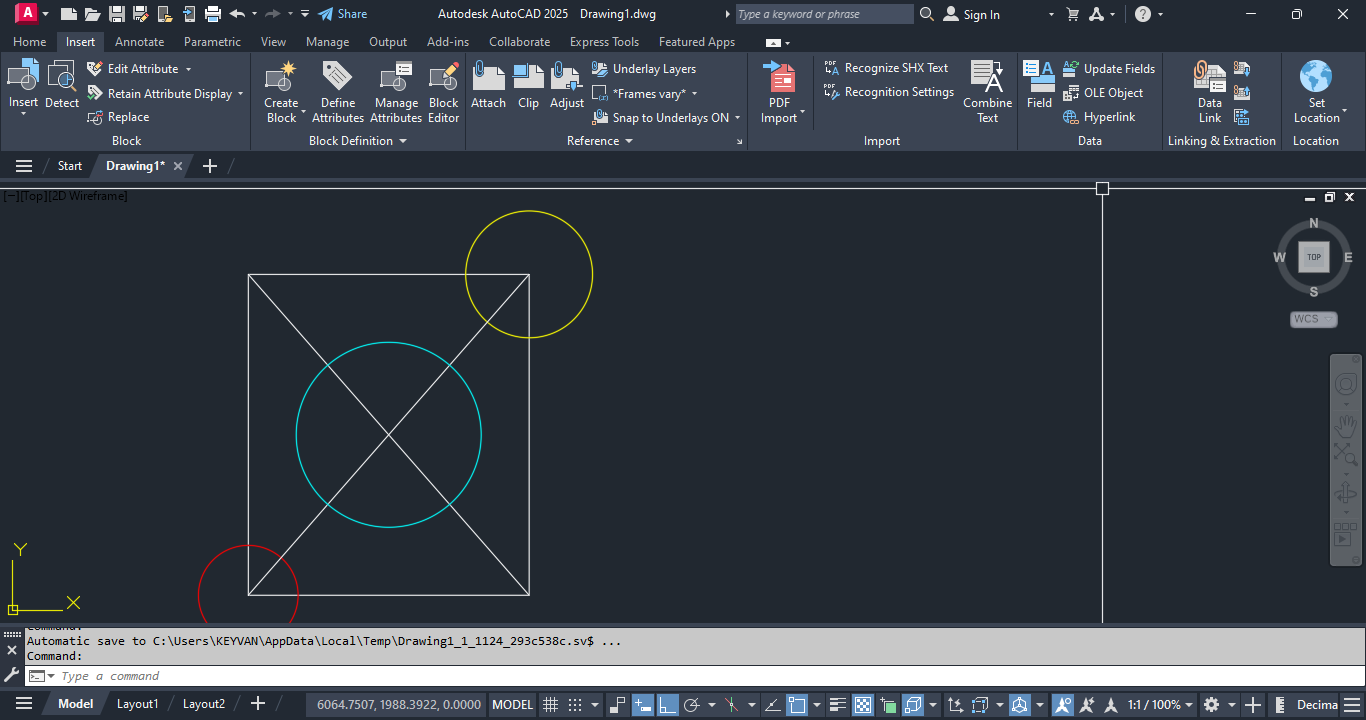
Task: Toggle Polar Tracking in the status bar
Action: click(x=689, y=704)
